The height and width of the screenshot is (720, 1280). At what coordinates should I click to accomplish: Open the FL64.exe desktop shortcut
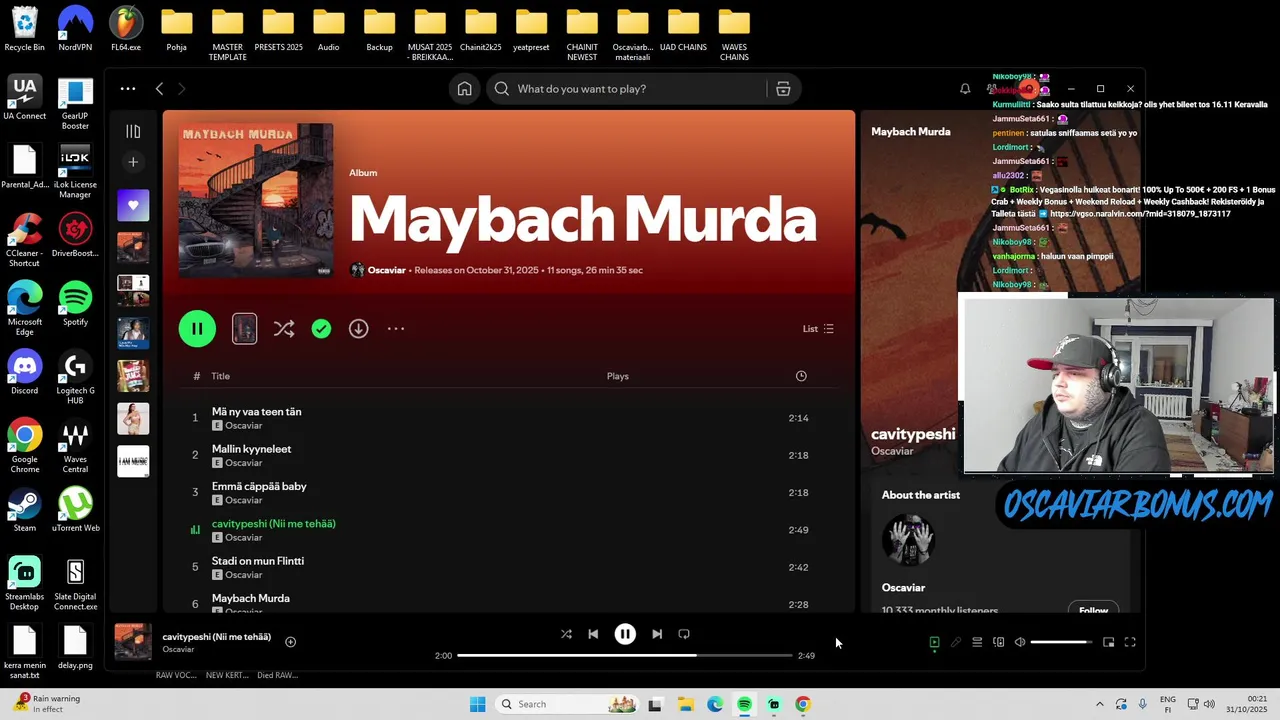pyautogui.click(x=126, y=29)
